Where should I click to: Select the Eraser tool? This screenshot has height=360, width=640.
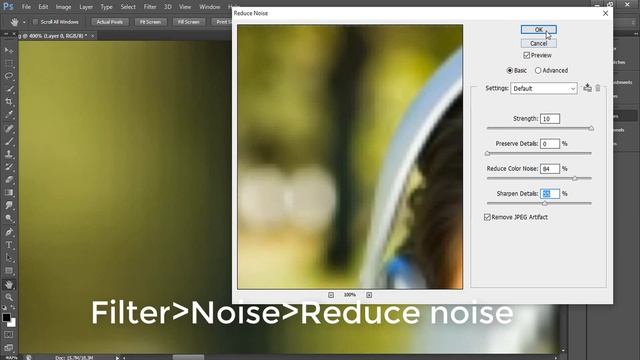point(9,180)
